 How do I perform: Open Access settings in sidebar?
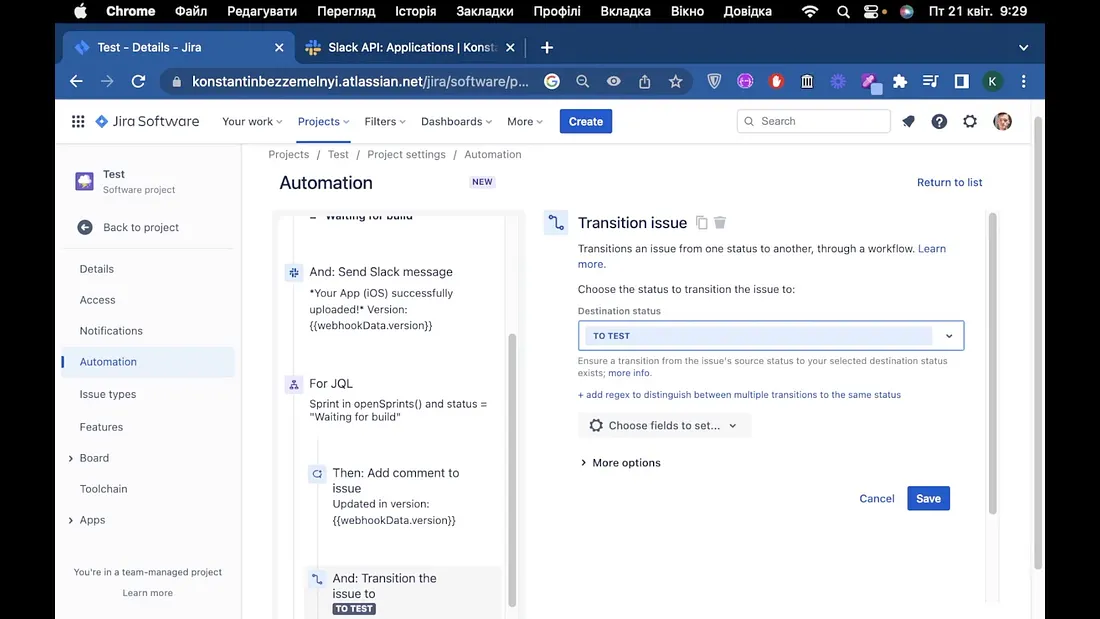tap(98, 300)
